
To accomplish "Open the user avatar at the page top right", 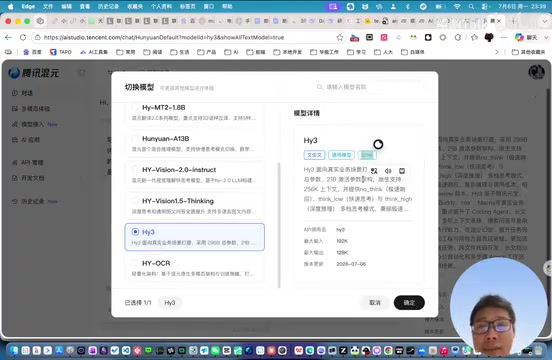I will point(536,72).
